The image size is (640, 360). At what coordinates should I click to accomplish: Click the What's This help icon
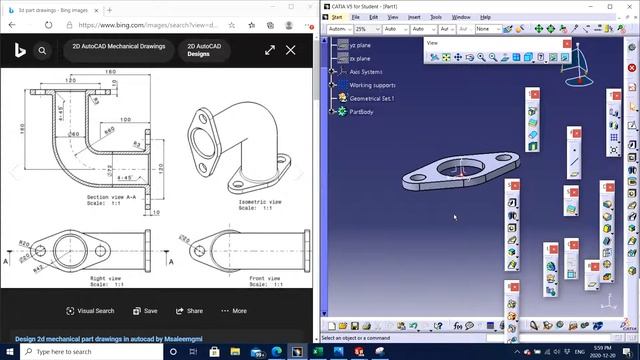(438, 326)
